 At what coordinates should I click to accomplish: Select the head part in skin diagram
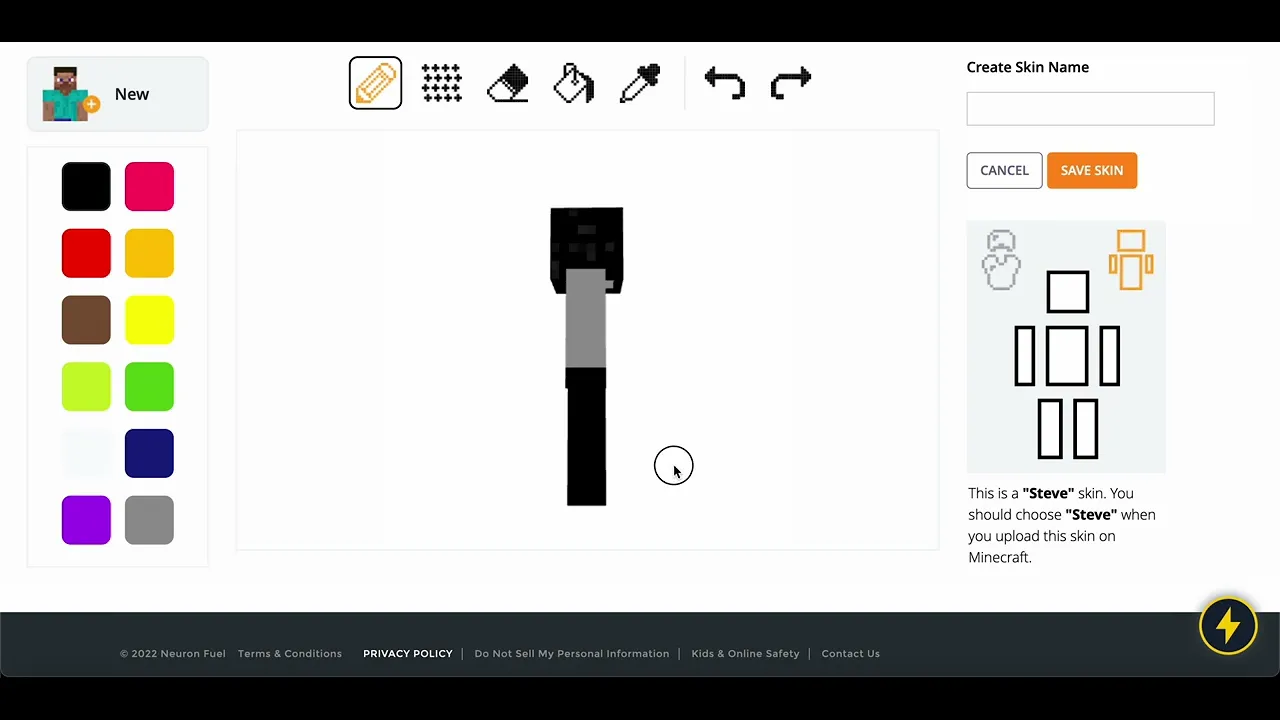click(1067, 292)
